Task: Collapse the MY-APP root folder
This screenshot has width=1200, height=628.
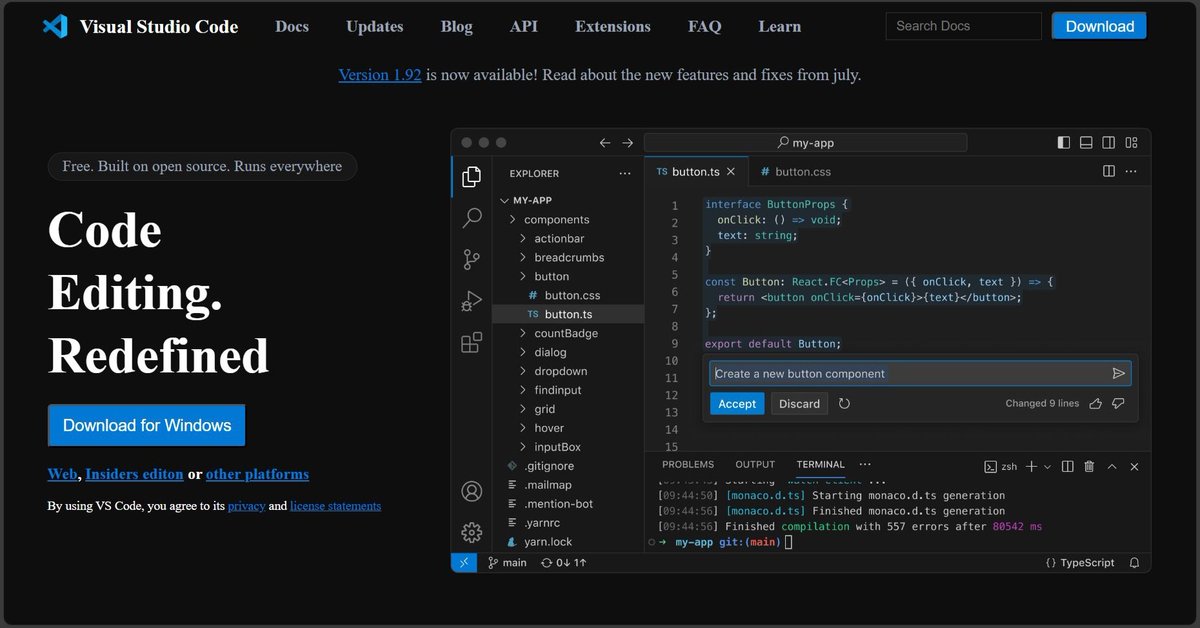Action: pos(504,200)
